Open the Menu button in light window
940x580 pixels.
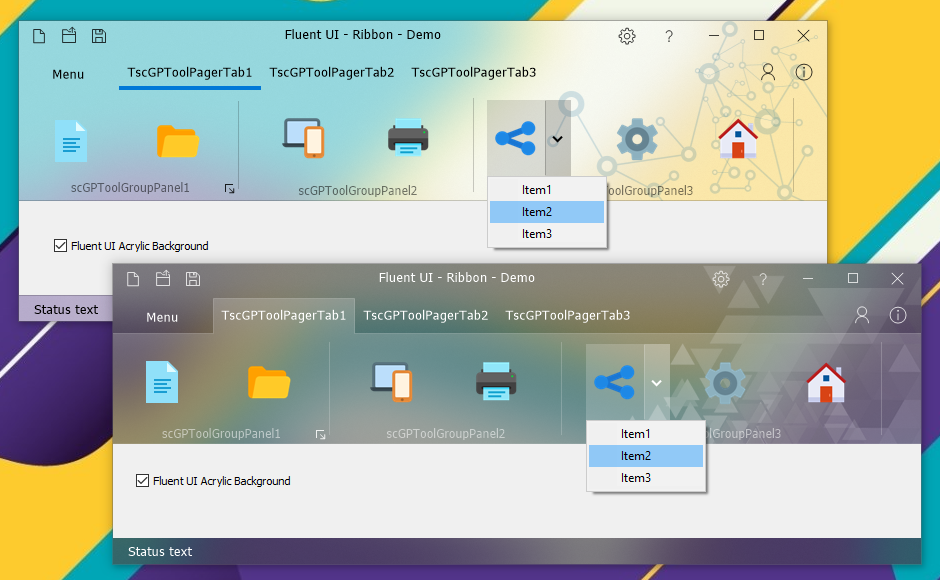[68, 74]
